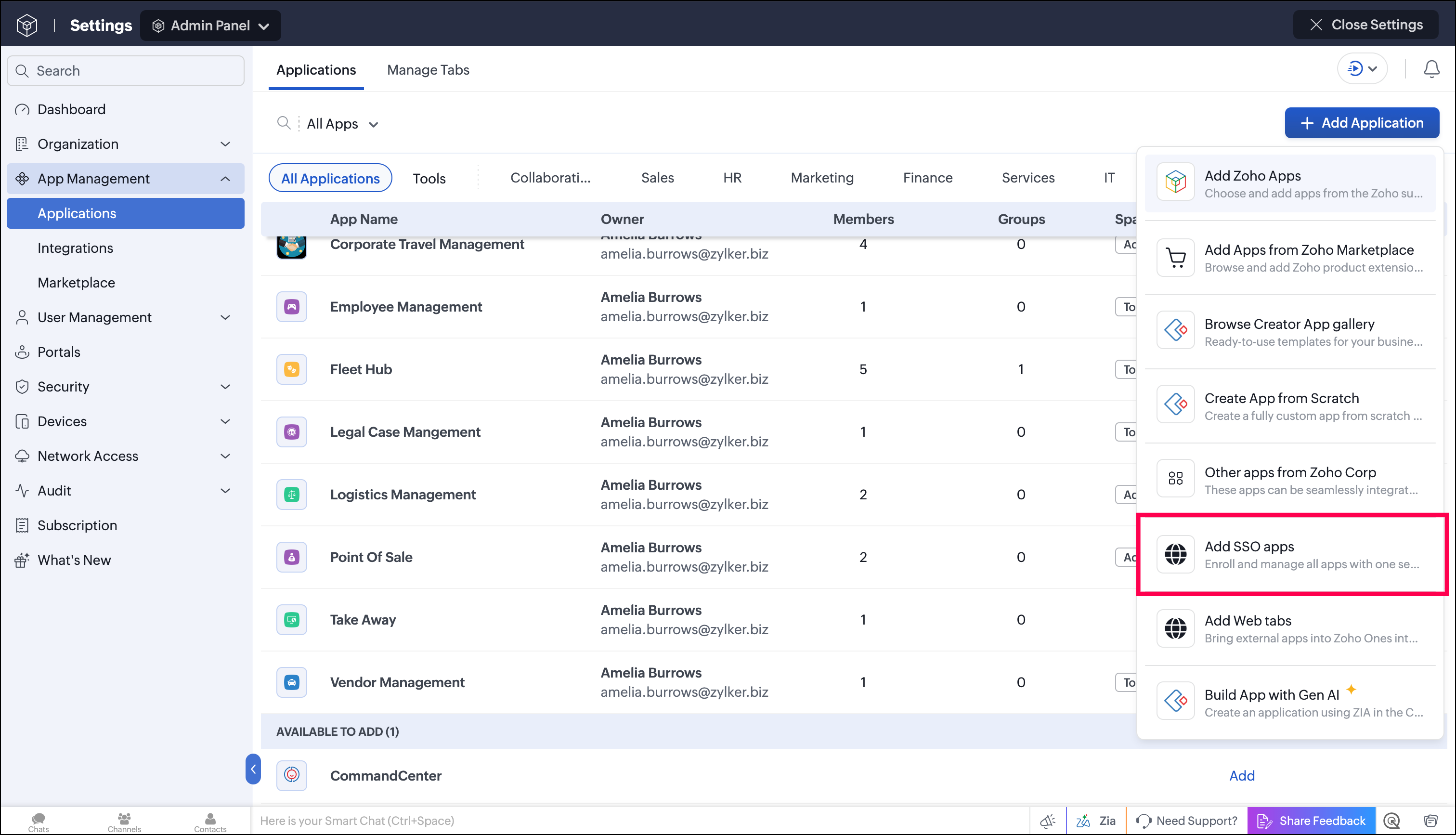Click the announcements megaphone icon
The width and height of the screenshot is (1456, 835).
[1047, 821]
